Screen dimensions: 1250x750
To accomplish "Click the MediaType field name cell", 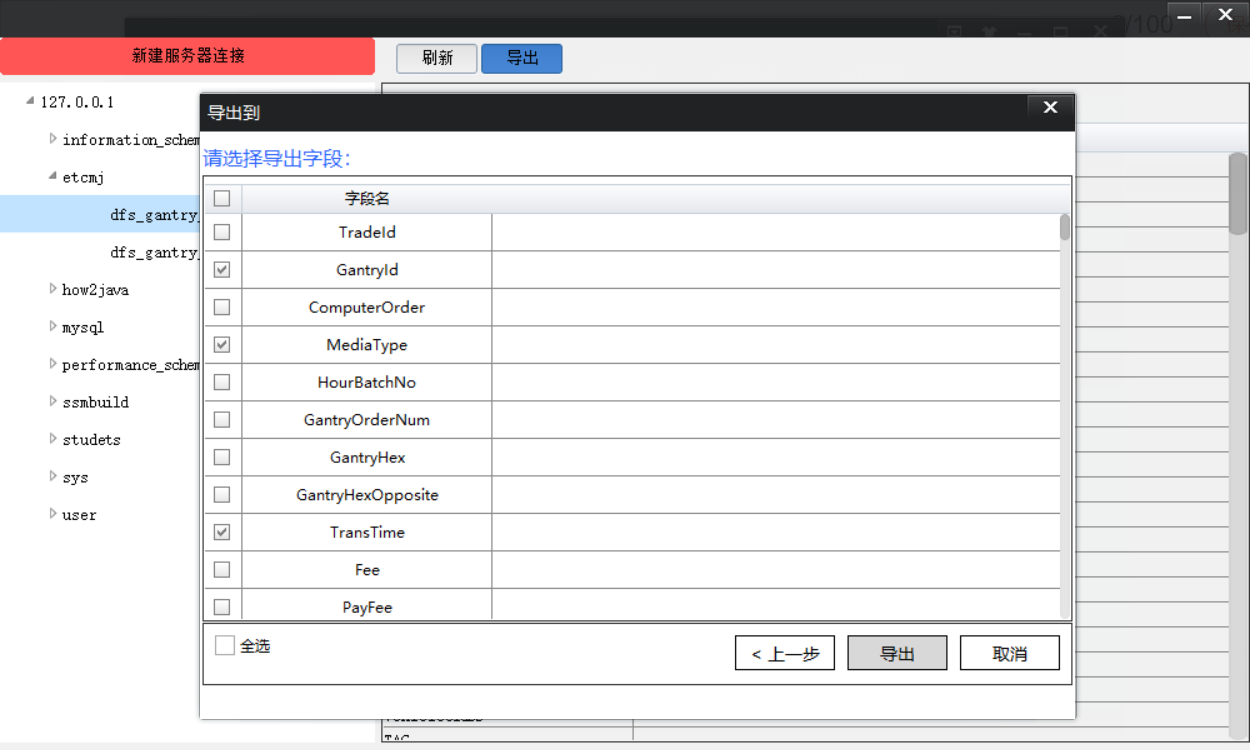I will coord(367,345).
